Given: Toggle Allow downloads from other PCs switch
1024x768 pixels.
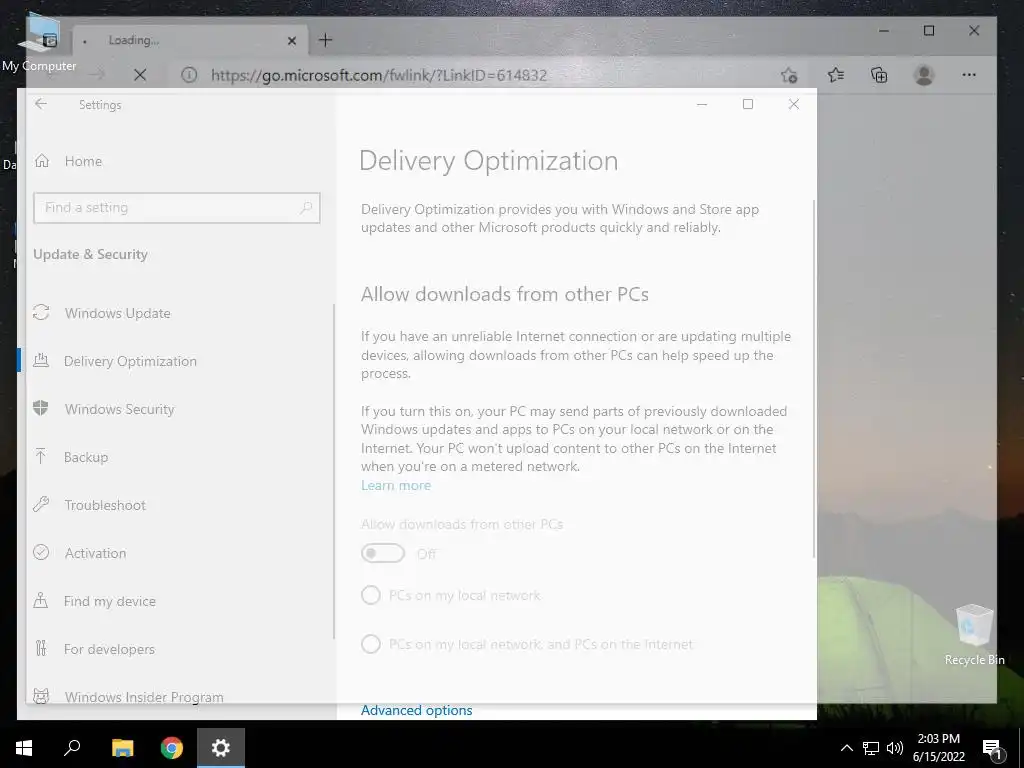Looking at the screenshot, I should 383,553.
